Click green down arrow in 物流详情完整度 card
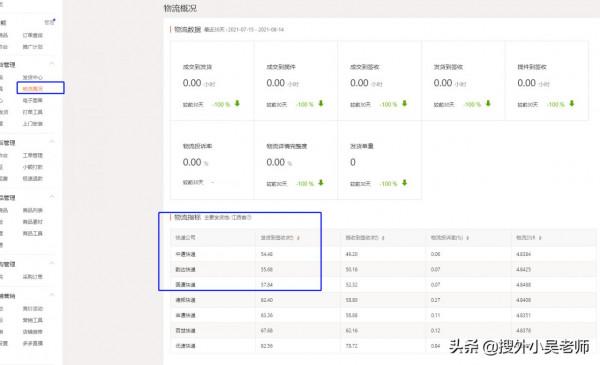The image size is (600, 365). 321,183
